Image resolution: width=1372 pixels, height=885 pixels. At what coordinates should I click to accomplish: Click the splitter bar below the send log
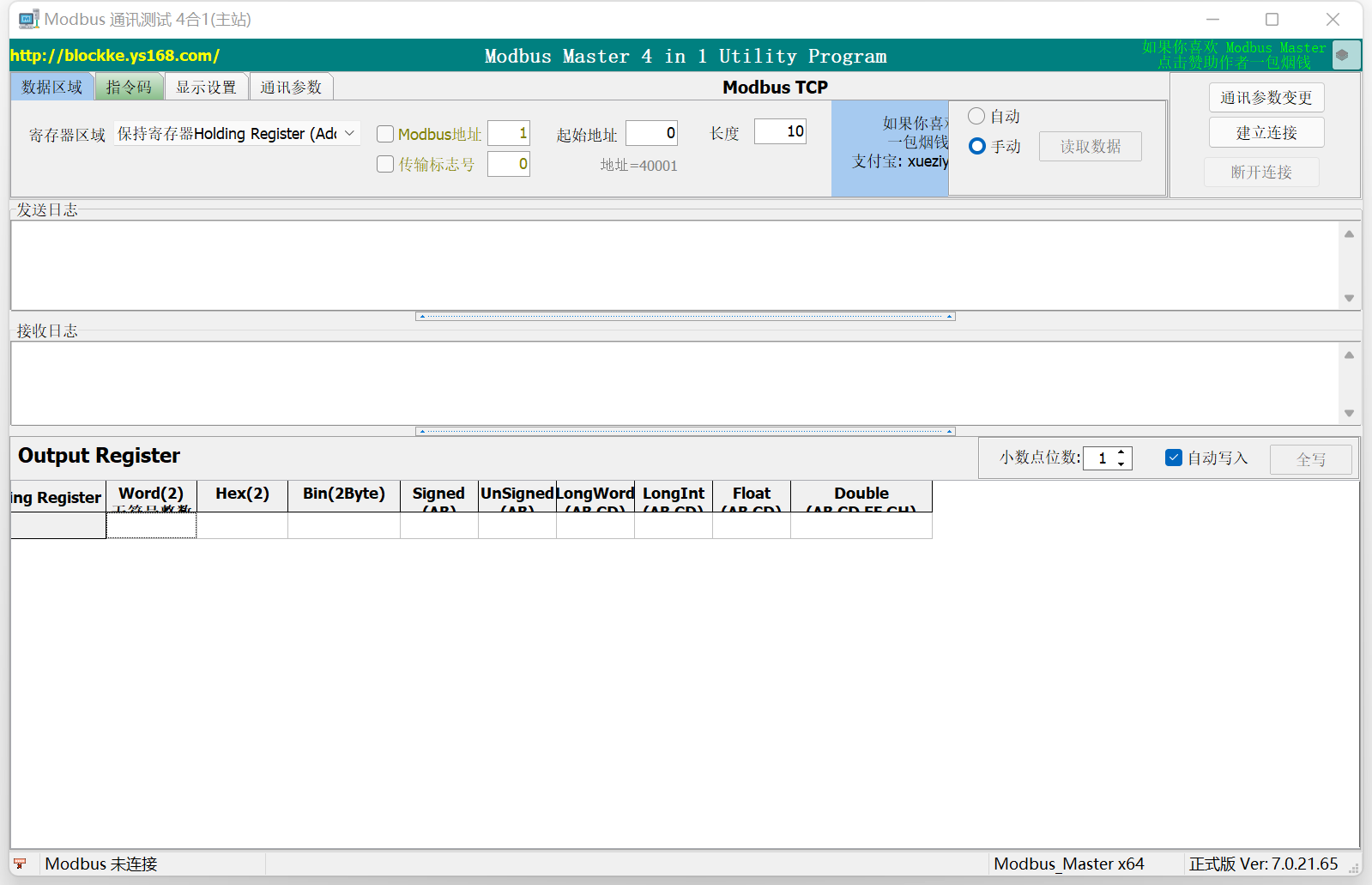(x=685, y=317)
